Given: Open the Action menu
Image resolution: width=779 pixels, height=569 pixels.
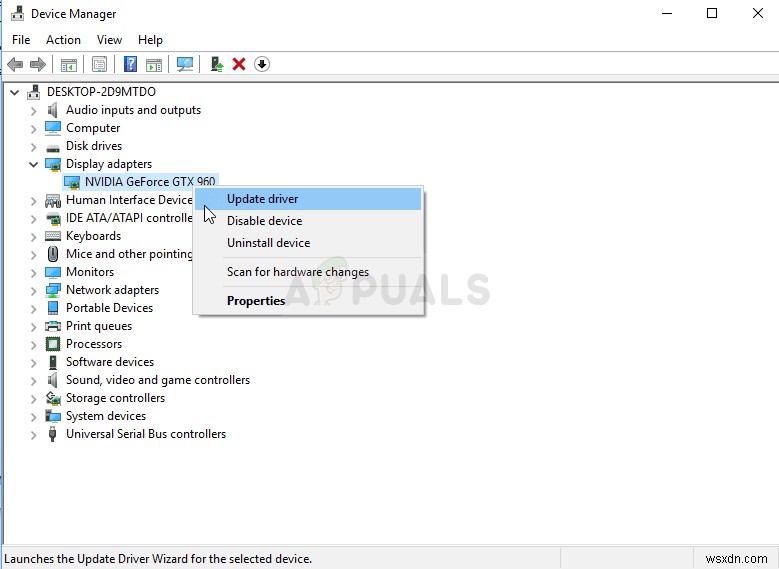Looking at the screenshot, I should click(63, 40).
